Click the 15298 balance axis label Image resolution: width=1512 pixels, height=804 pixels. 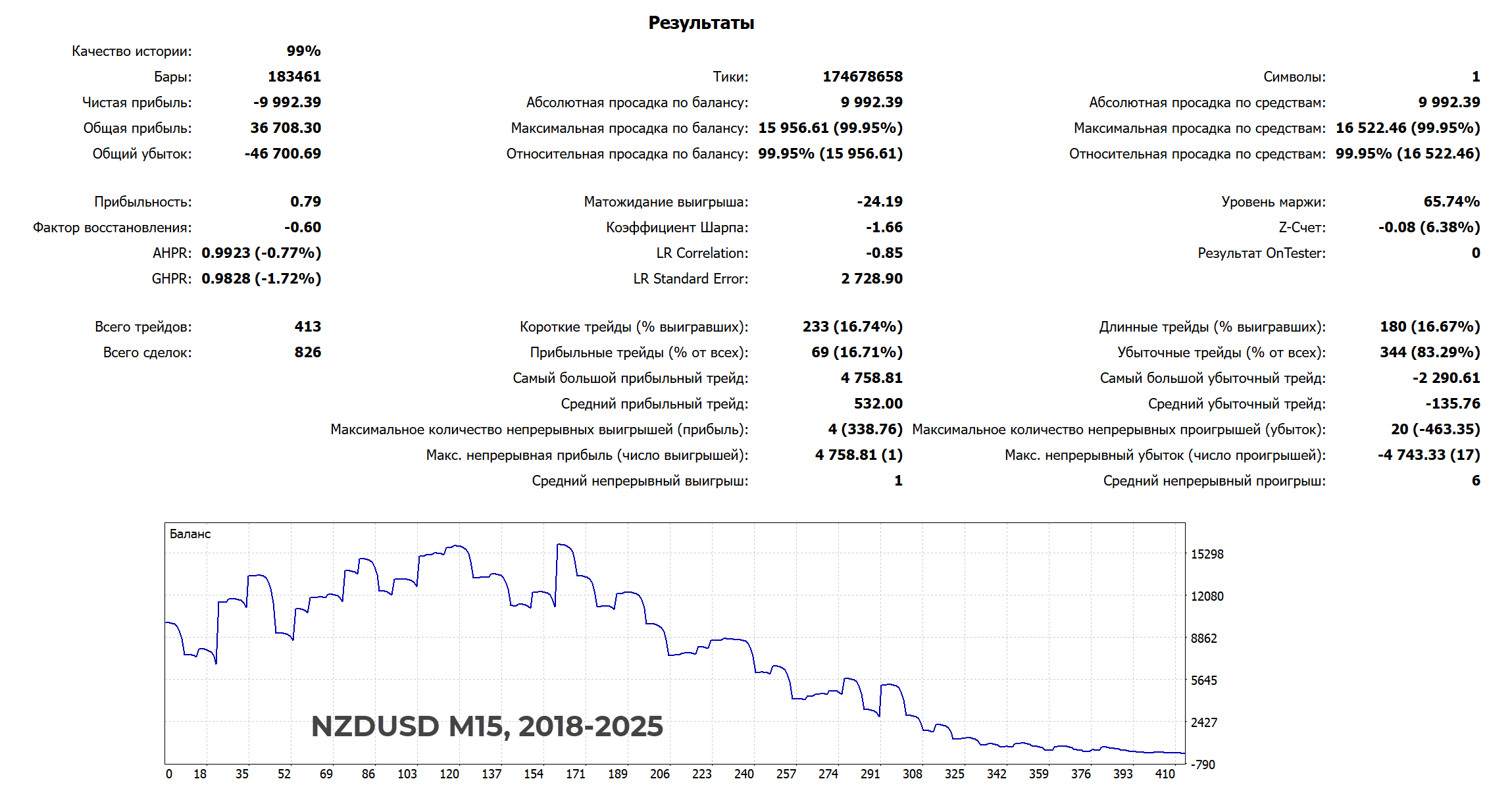1207,555
